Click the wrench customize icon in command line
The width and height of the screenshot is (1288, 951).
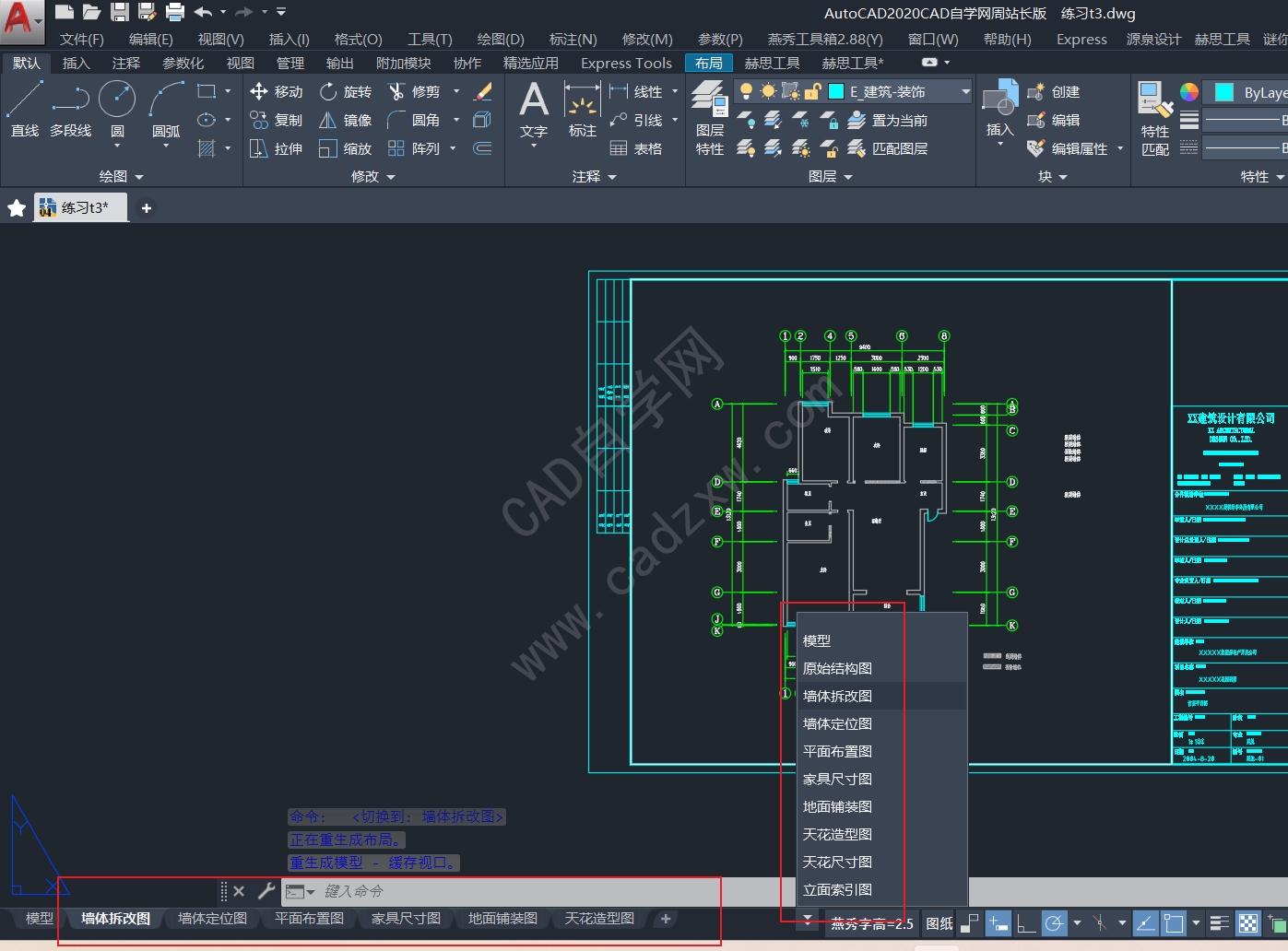click(x=266, y=890)
